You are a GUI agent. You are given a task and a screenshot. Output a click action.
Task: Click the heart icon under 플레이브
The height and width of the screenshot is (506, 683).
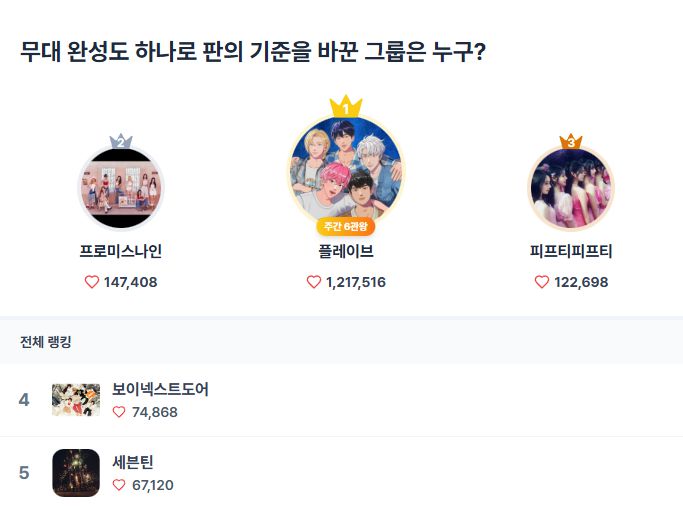tap(314, 282)
